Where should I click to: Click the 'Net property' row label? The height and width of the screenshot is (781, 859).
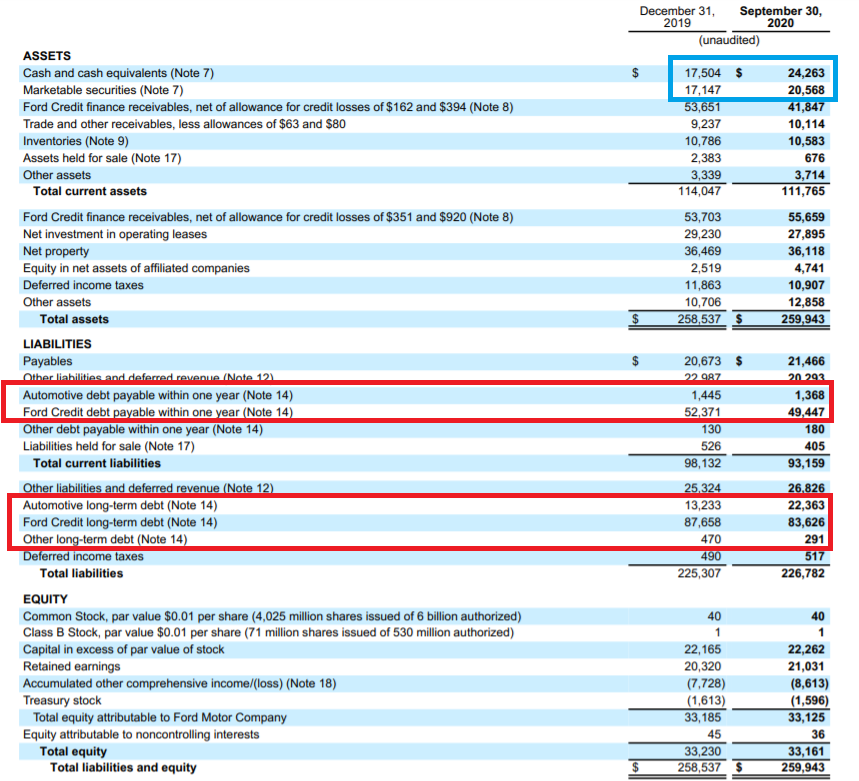click(x=56, y=251)
